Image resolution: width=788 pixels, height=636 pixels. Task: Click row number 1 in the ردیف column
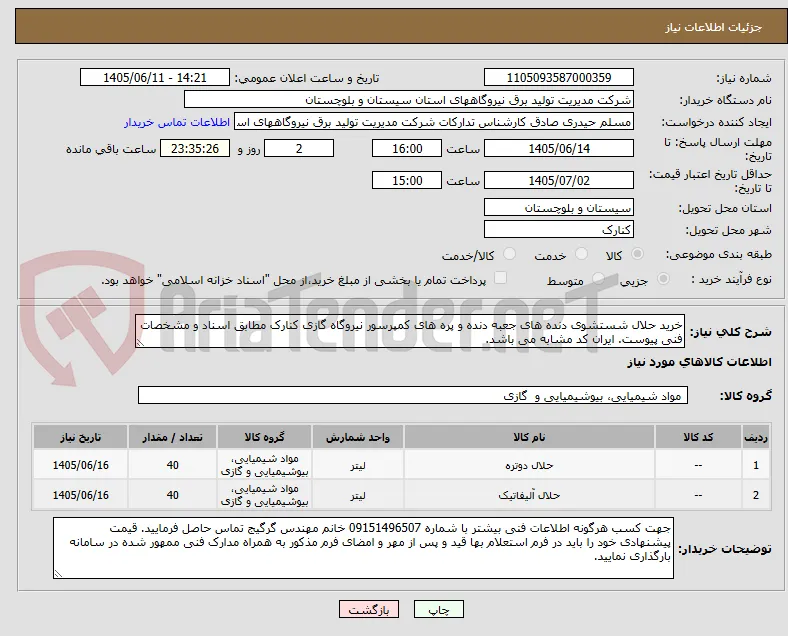pos(755,465)
